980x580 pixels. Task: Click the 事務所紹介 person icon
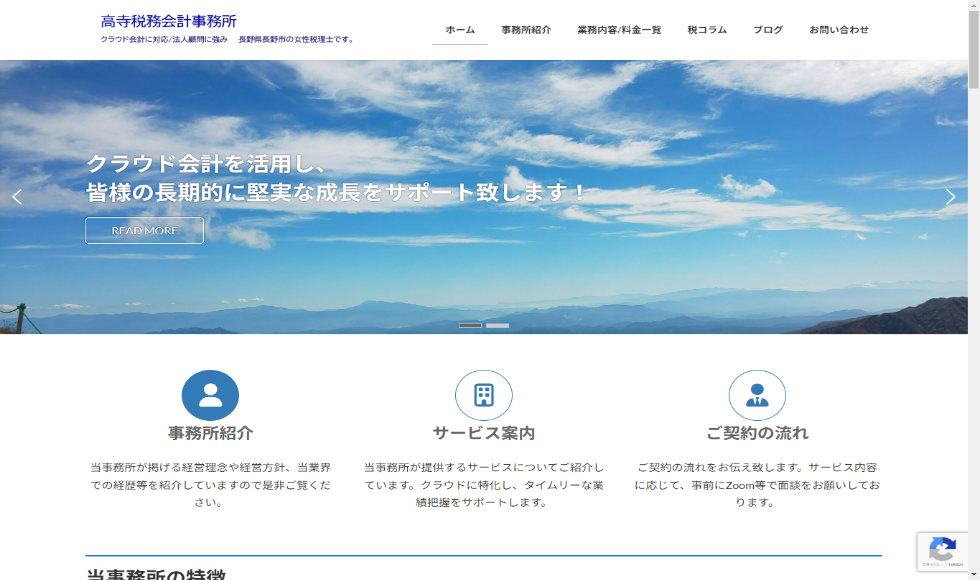click(x=210, y=395)
